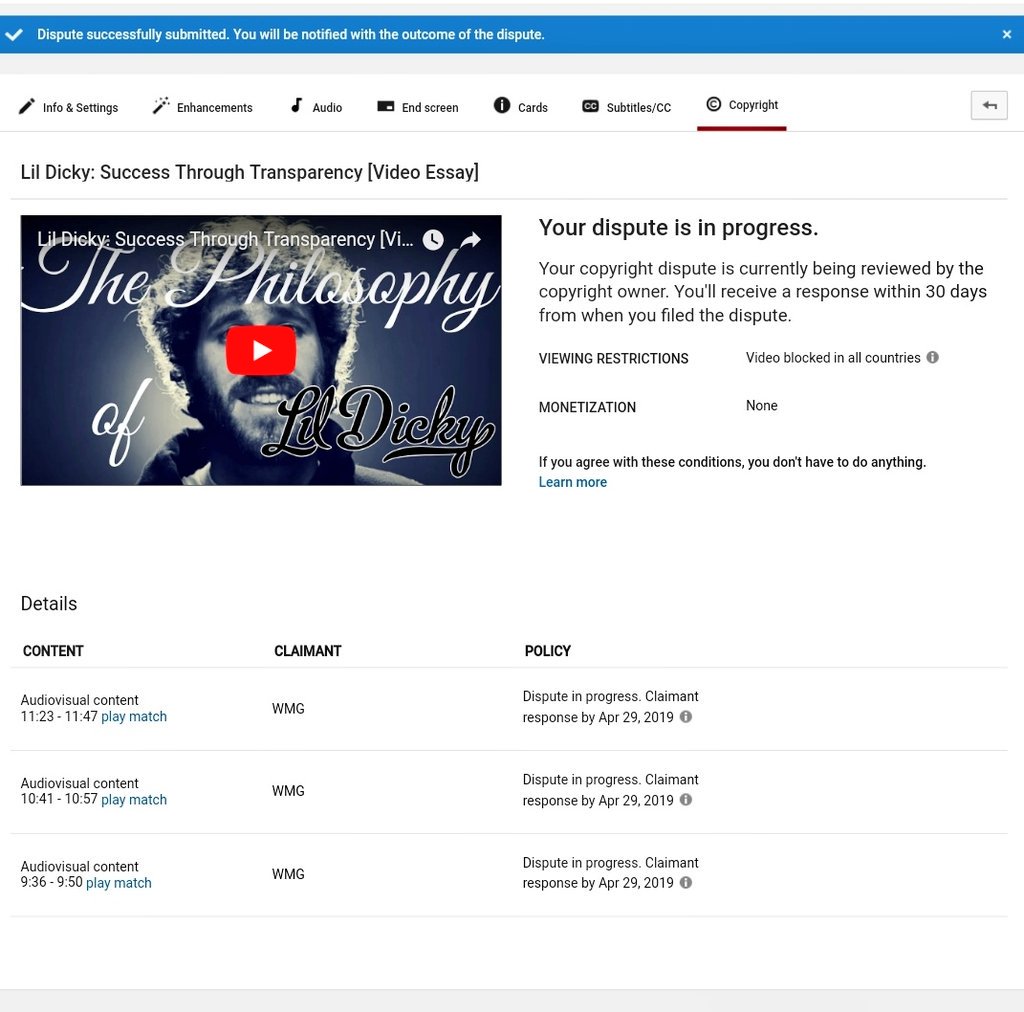Click info icon next to Video blocked in all countries
Image resolution: width=1024 pixels, height=1012 pixels.
933,357
